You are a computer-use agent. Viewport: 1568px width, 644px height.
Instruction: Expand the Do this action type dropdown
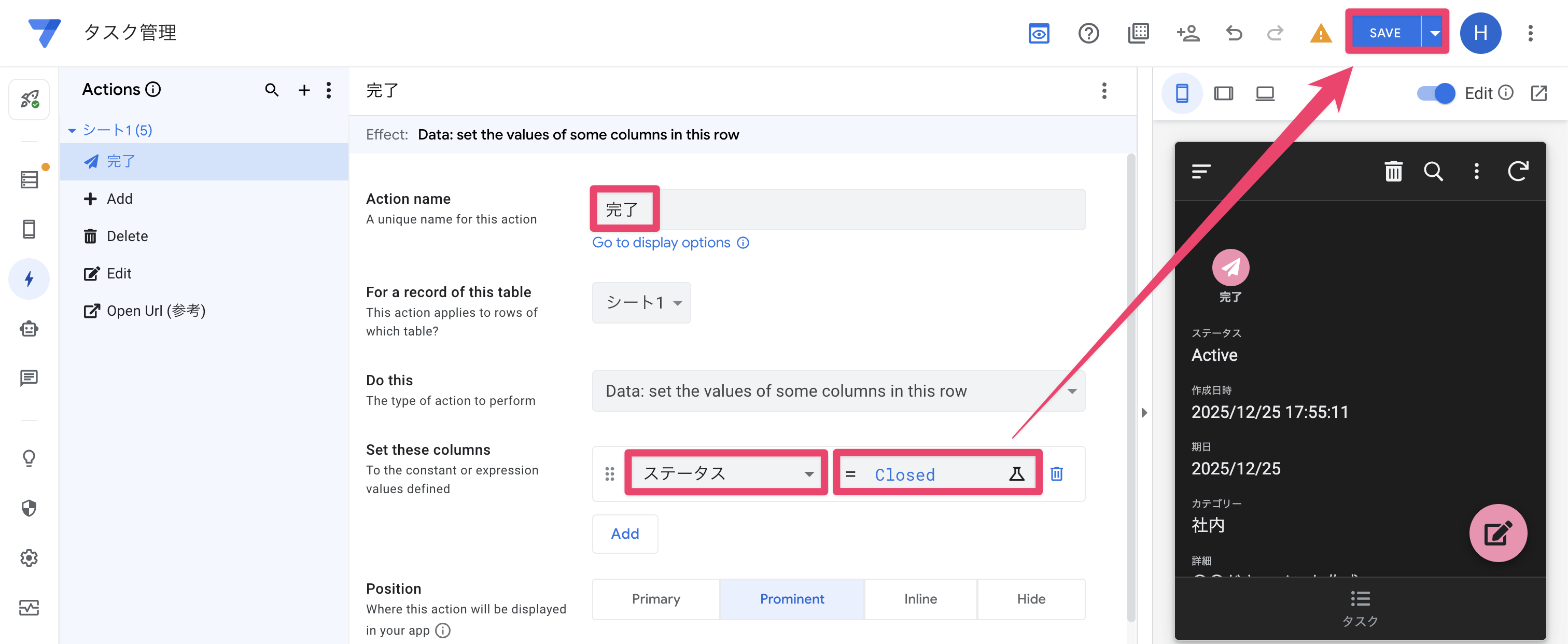[x=837, y=391]
